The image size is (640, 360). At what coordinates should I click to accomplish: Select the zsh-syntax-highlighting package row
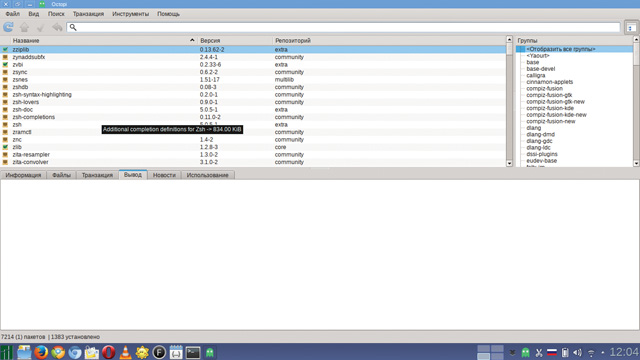[x=253, y=95]
